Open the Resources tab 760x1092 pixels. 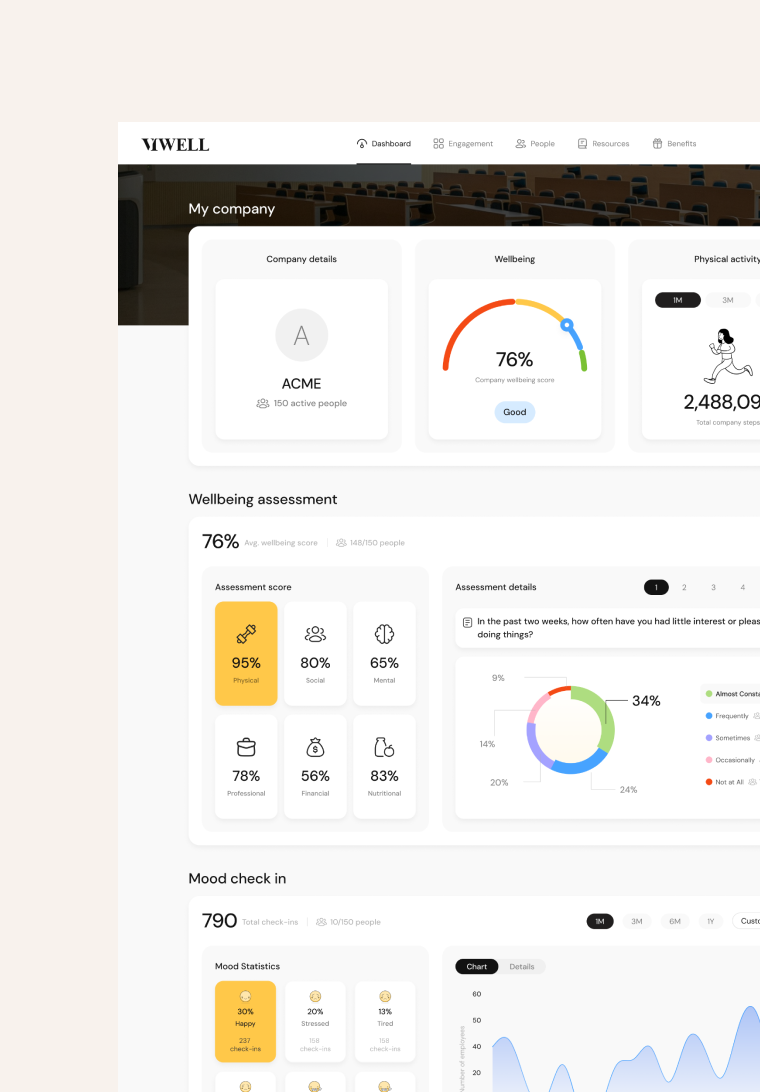tap(603, 143)
